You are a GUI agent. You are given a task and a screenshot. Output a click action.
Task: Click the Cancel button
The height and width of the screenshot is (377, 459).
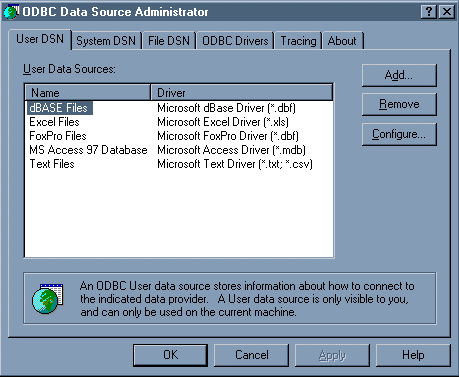[x=251, y=355]
